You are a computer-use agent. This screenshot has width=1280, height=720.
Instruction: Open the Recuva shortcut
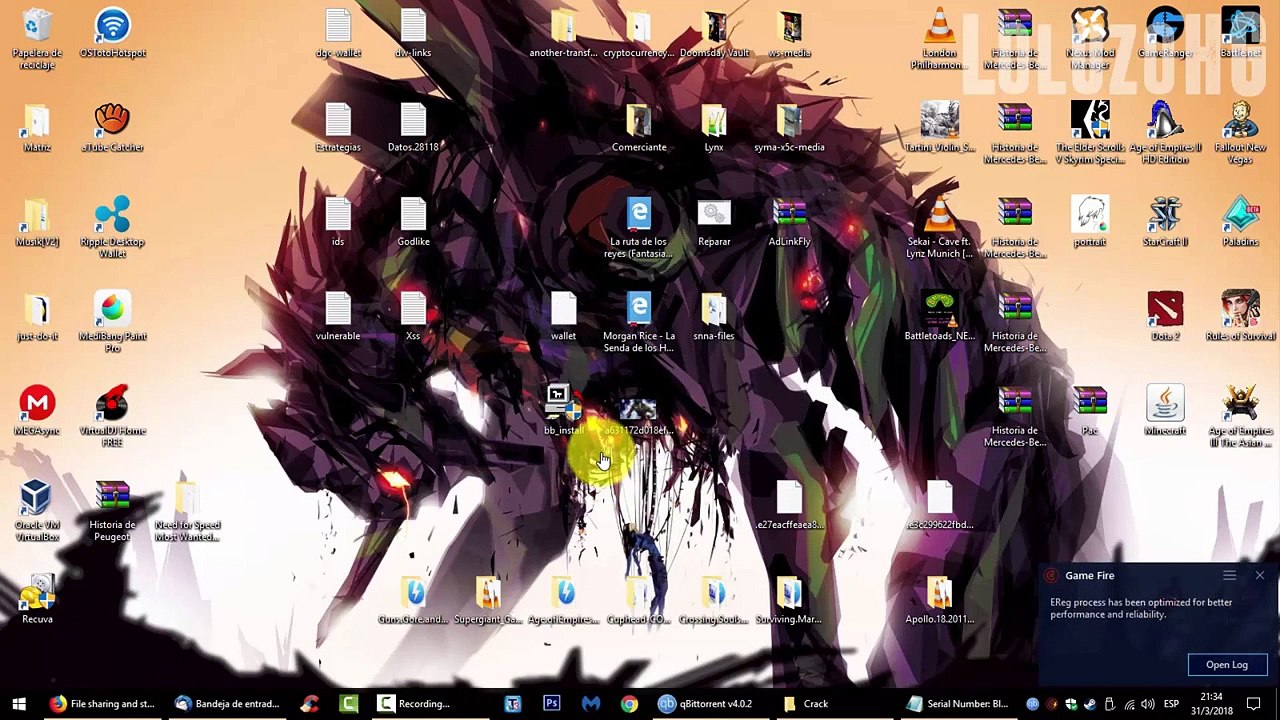coord(37,600)
